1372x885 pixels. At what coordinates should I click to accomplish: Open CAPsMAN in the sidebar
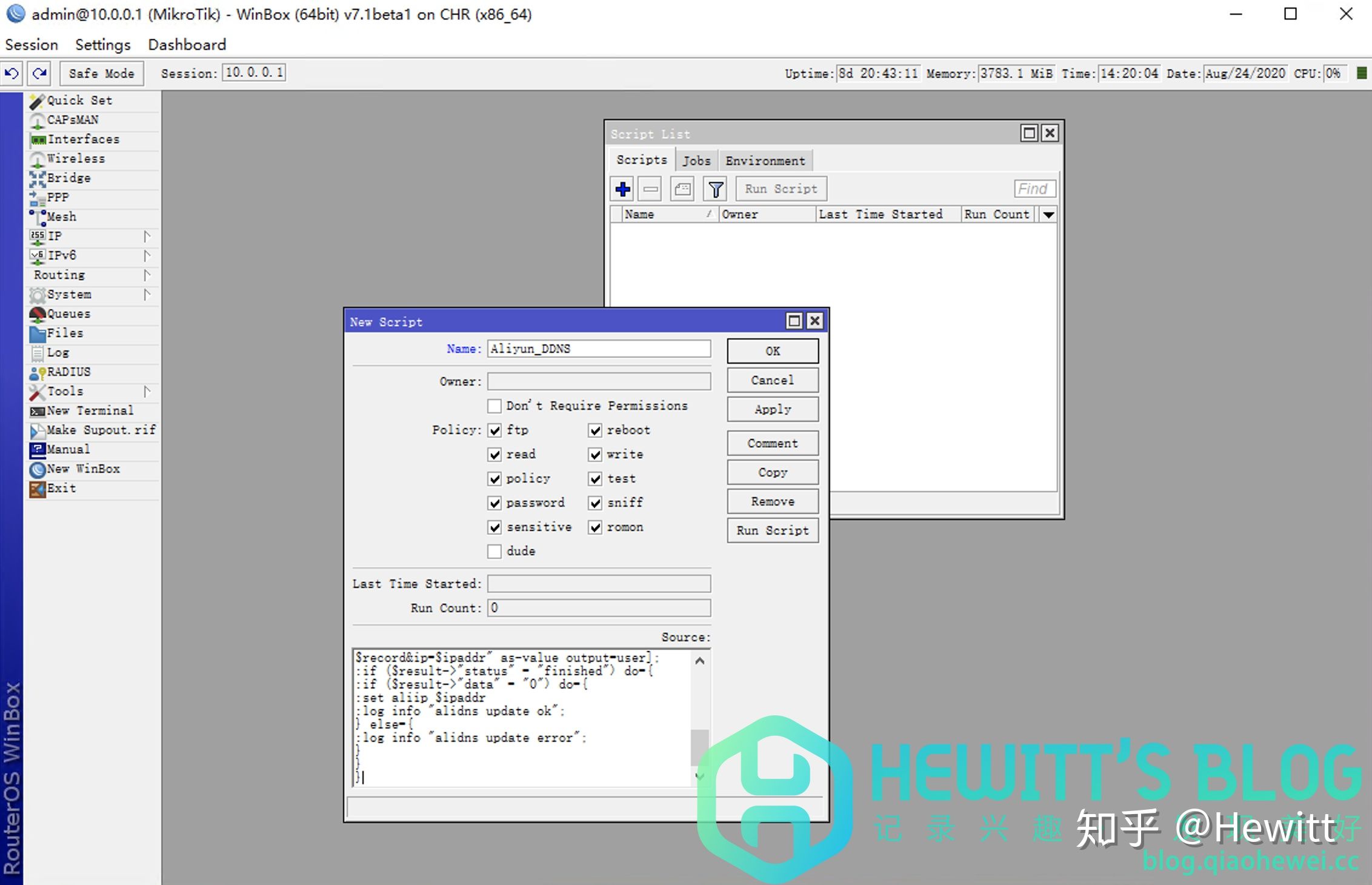[x=93, y=120]
